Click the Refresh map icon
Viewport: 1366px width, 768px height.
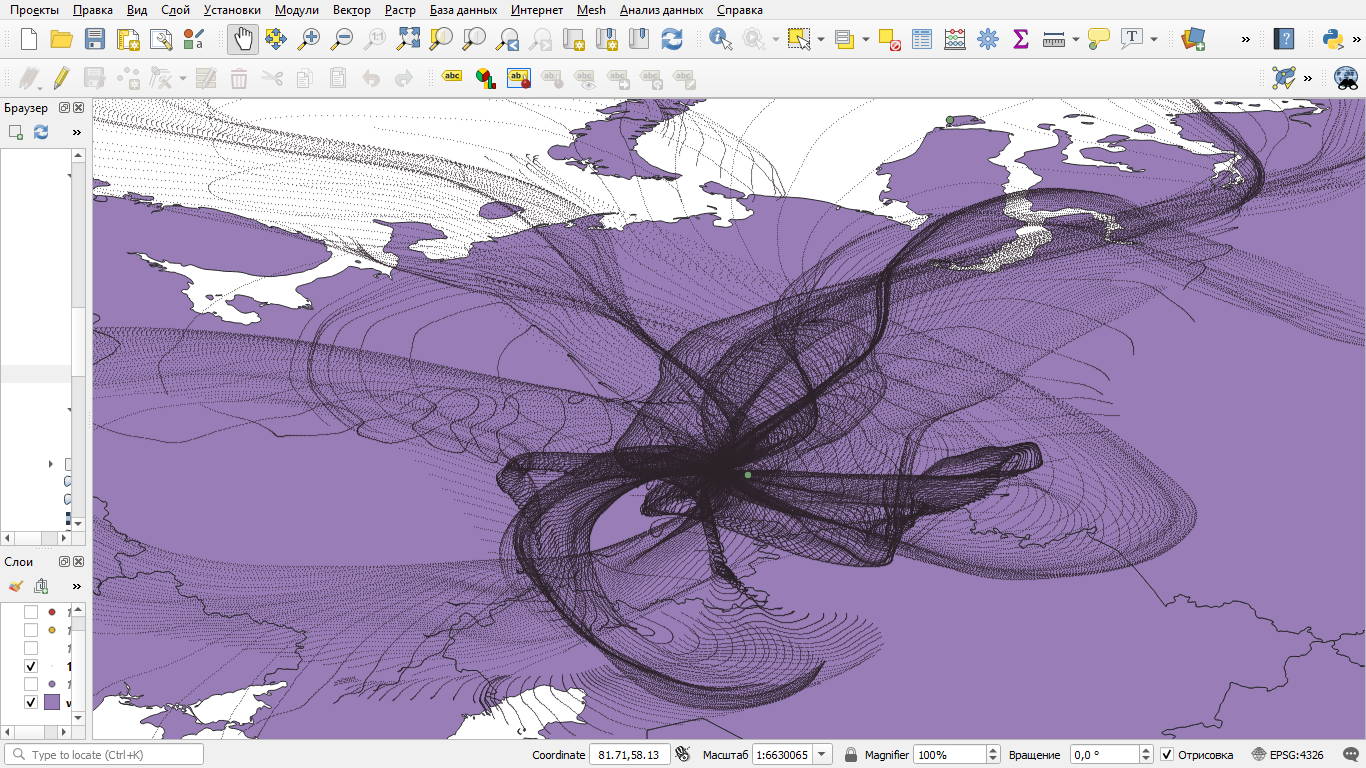point(672,39)
